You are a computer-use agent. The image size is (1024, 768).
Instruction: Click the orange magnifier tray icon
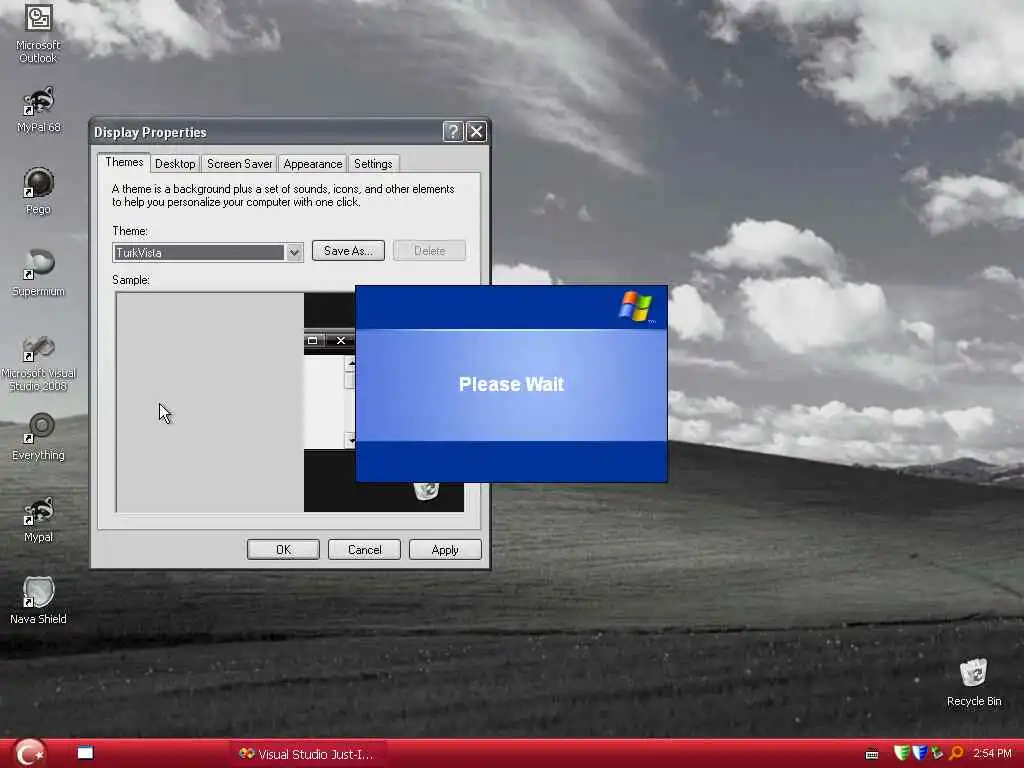tap(956, 753)
